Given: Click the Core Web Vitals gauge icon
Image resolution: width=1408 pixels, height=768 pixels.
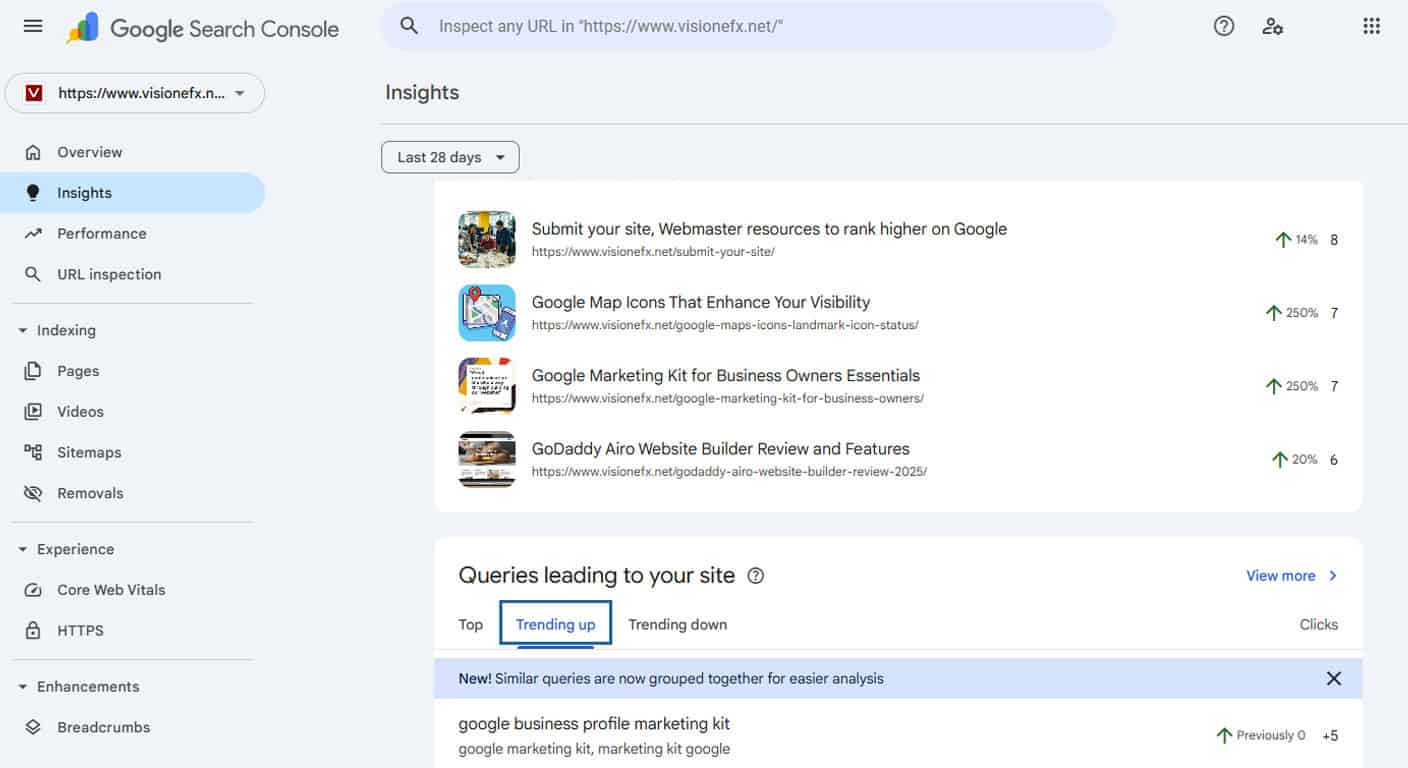Looking at the screenshot, I should [x=33, y=590].
